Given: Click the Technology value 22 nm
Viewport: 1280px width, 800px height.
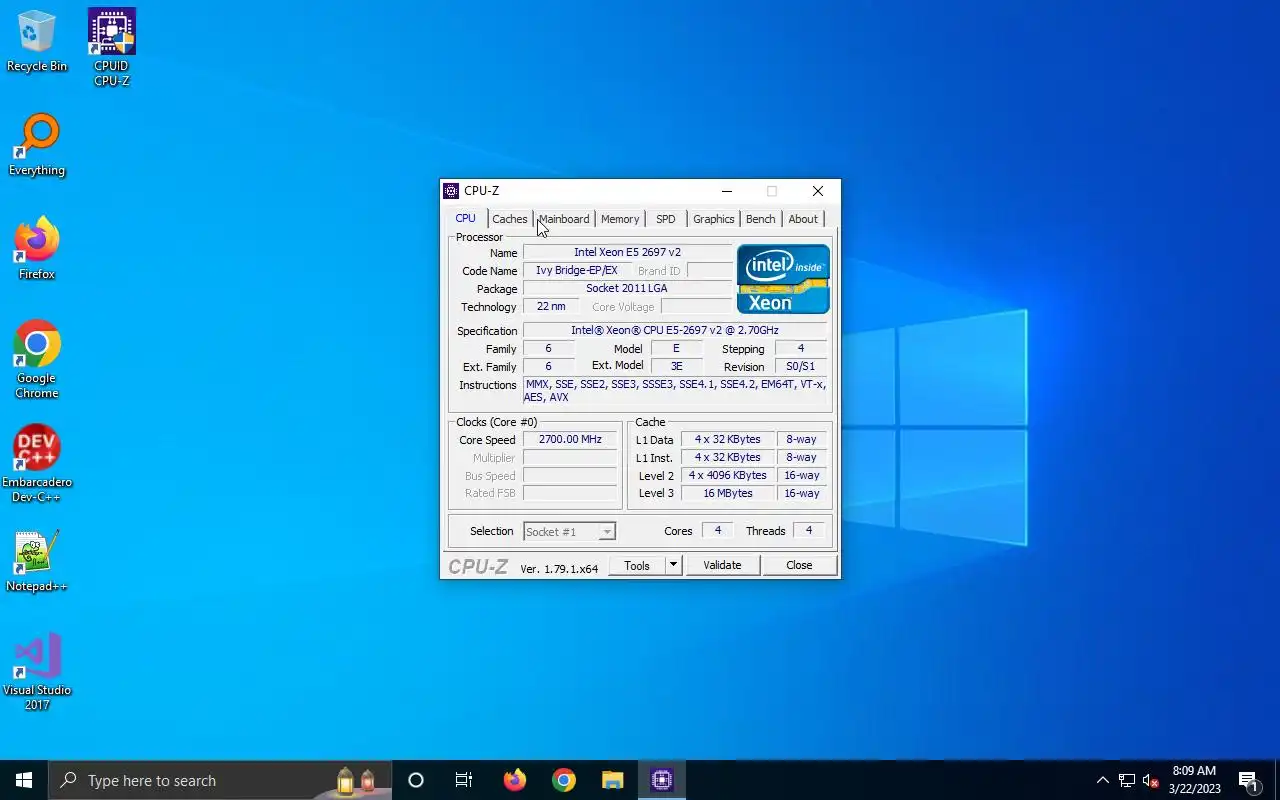Looking at the screenshot, I should coord(551,306).
